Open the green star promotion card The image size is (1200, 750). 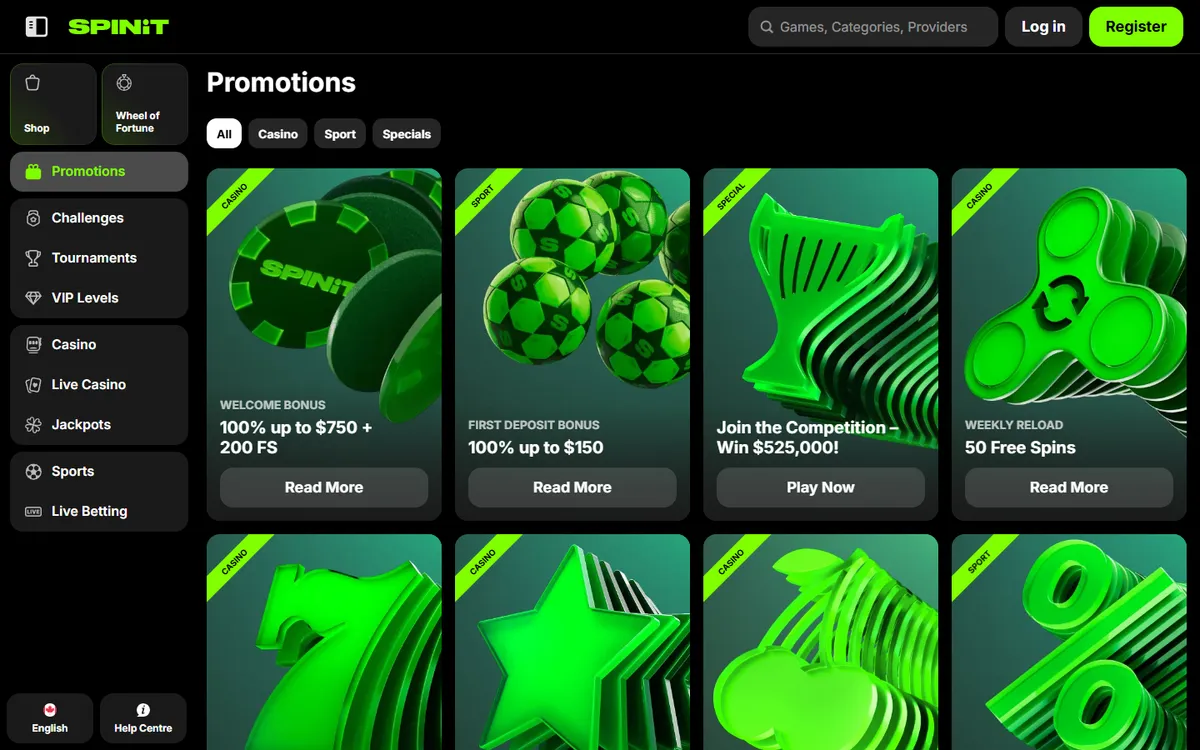pyautogui.click(x=572, y=642)
